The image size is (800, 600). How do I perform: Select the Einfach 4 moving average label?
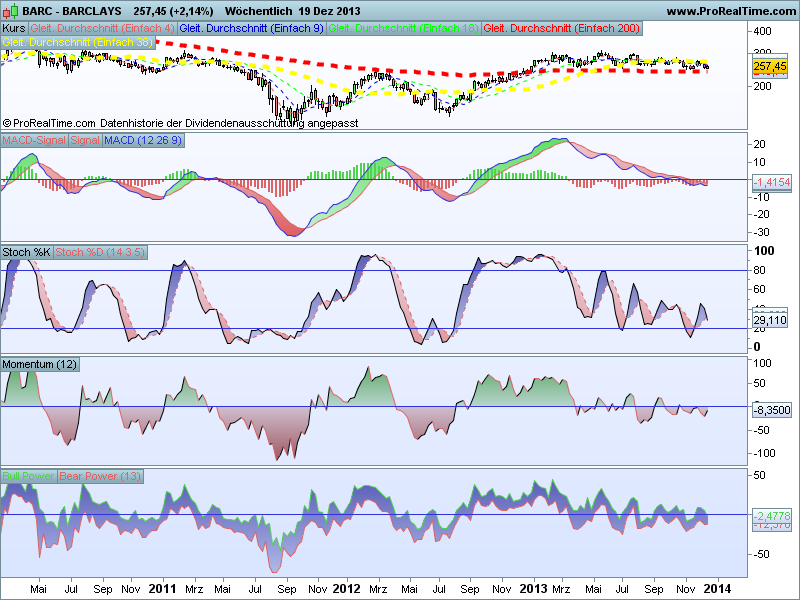[103, 29]
